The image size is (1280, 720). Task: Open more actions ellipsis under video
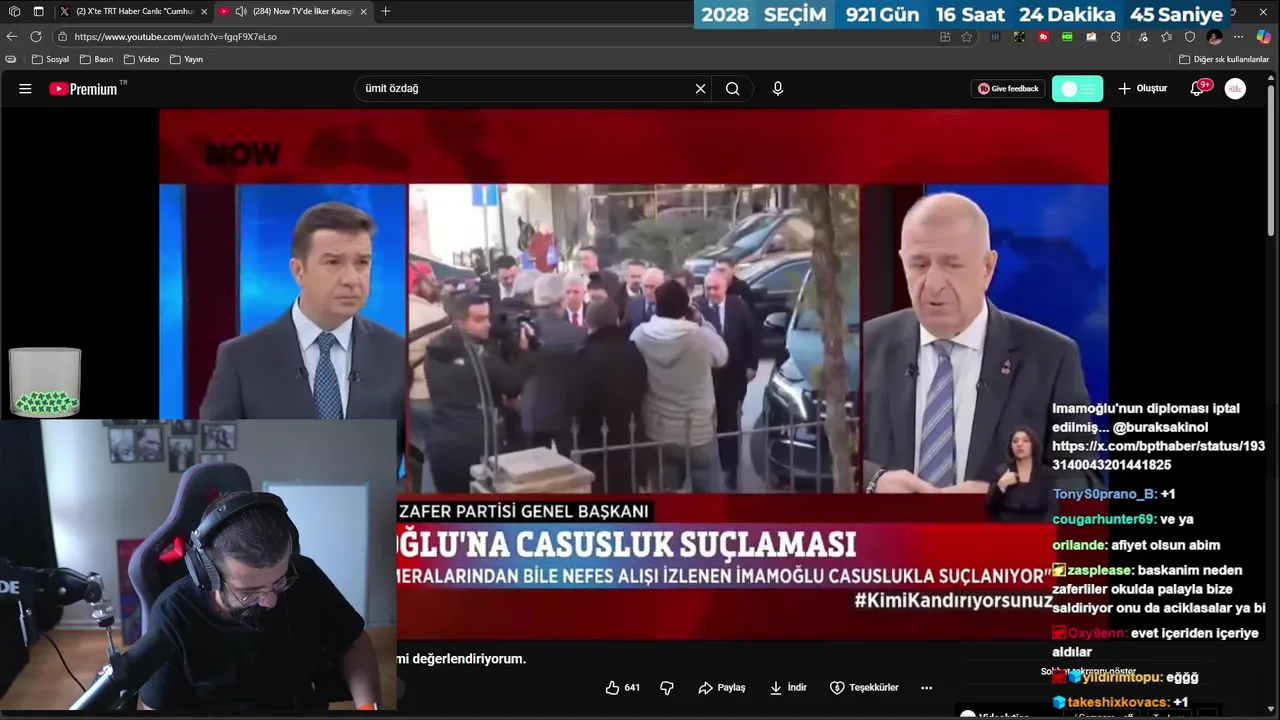(x=926, y=687)
